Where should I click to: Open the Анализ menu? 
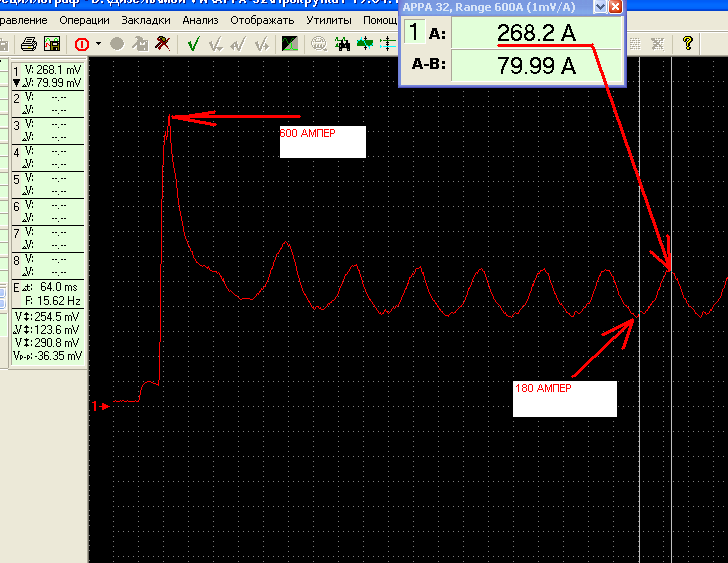point(200,20)
